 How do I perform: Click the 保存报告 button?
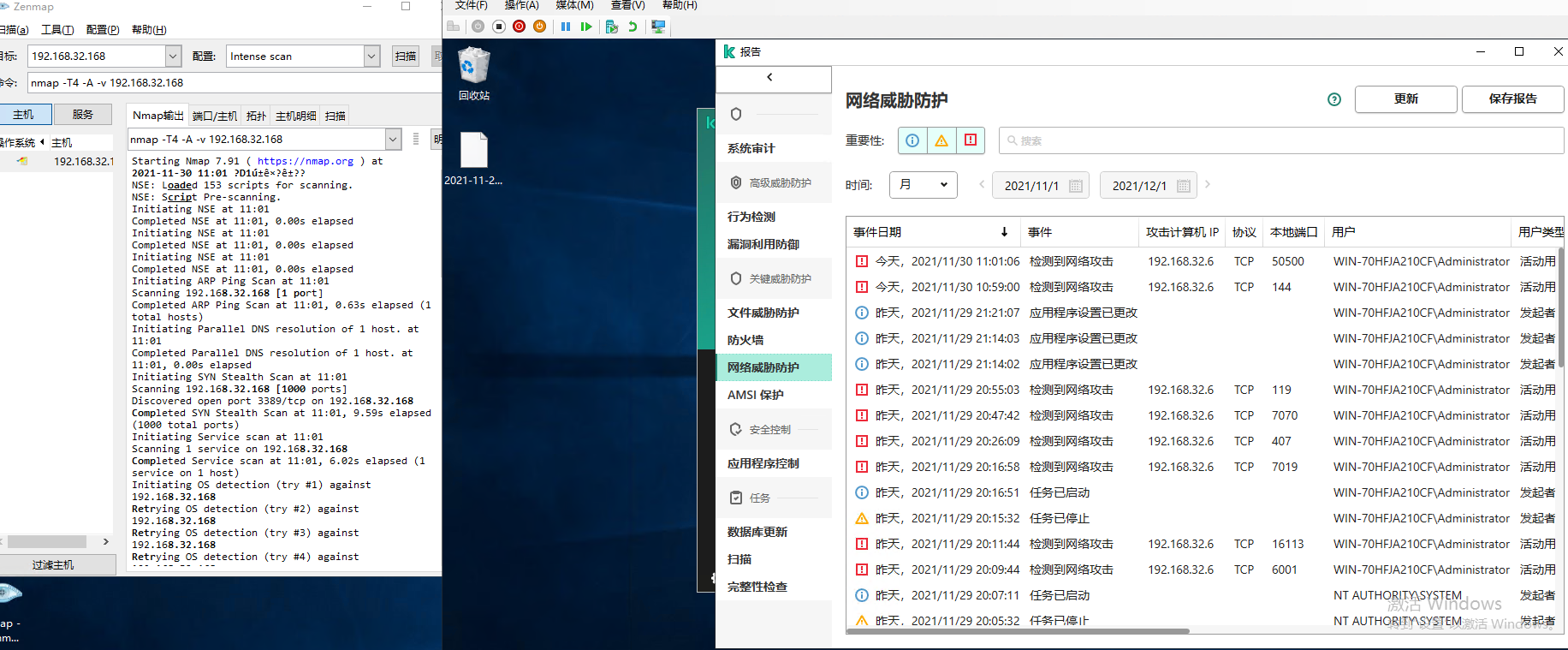pyautogui.click(x=1513, y=99)
